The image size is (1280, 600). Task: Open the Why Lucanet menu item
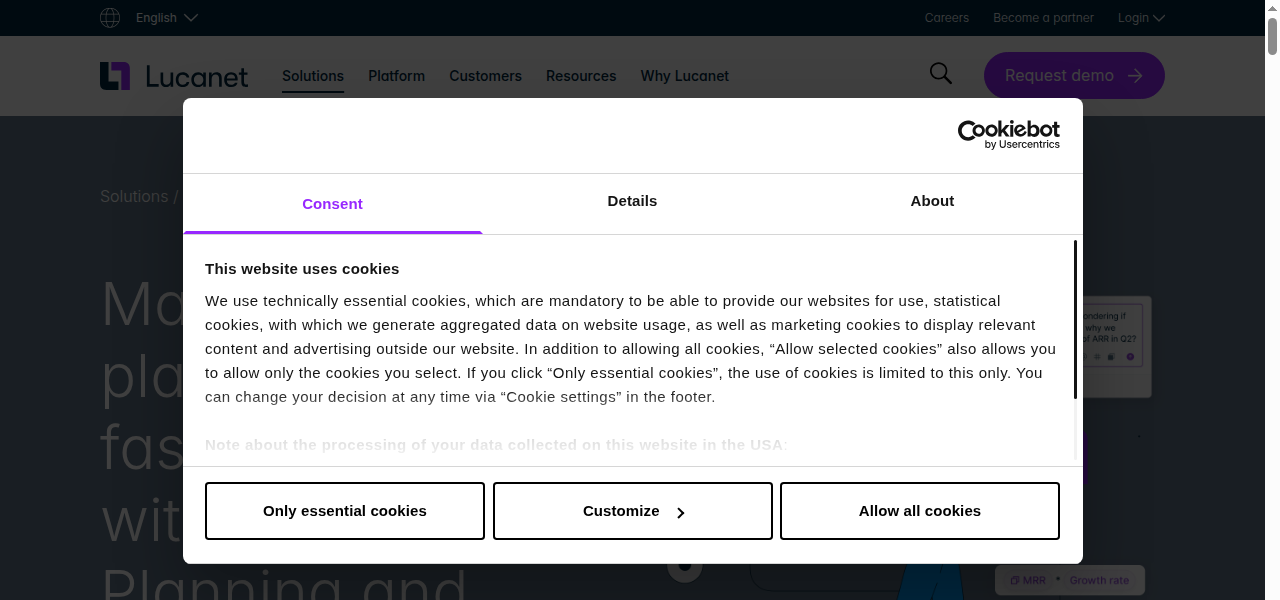coord(684,76)
